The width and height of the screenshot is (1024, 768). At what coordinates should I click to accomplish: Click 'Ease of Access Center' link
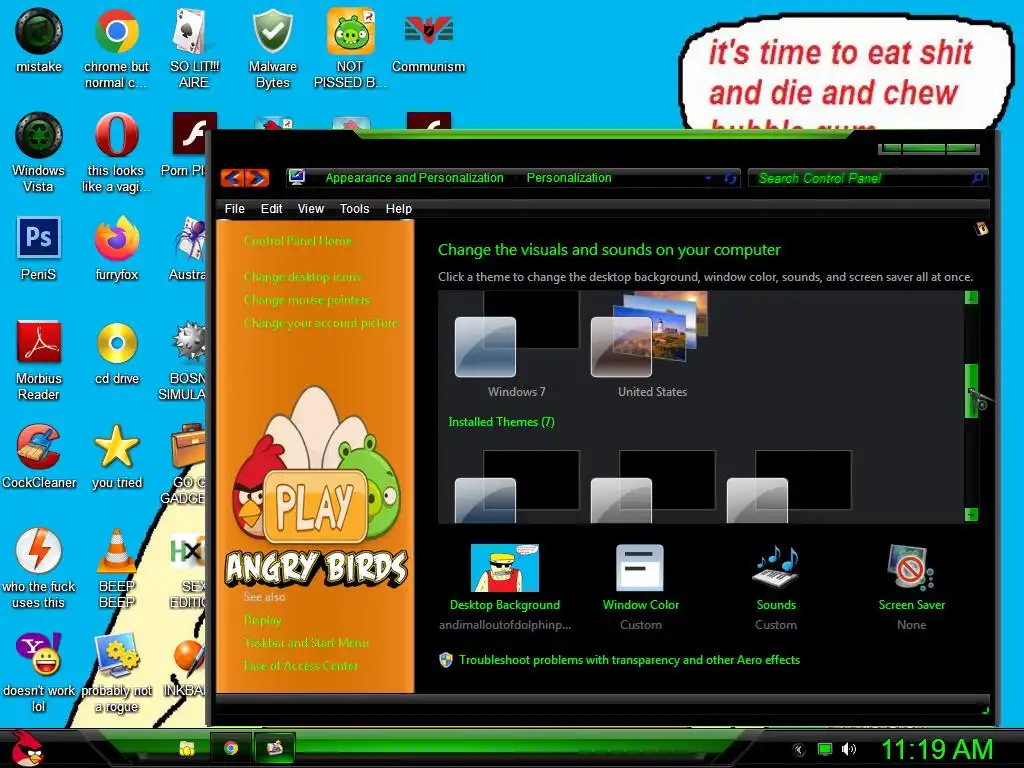(x=300, y=665)
